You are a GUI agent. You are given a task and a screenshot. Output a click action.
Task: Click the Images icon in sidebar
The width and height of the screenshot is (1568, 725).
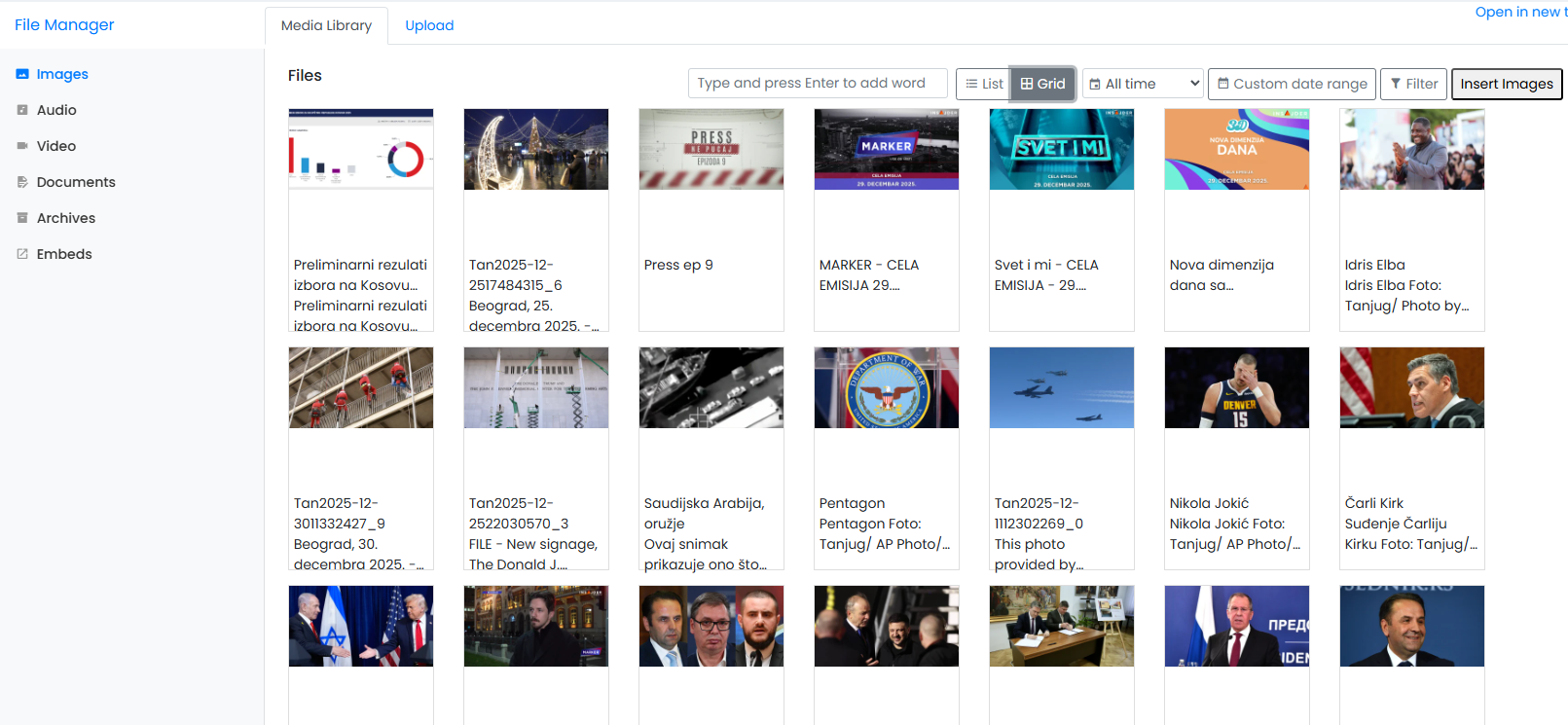click(22, 74)
